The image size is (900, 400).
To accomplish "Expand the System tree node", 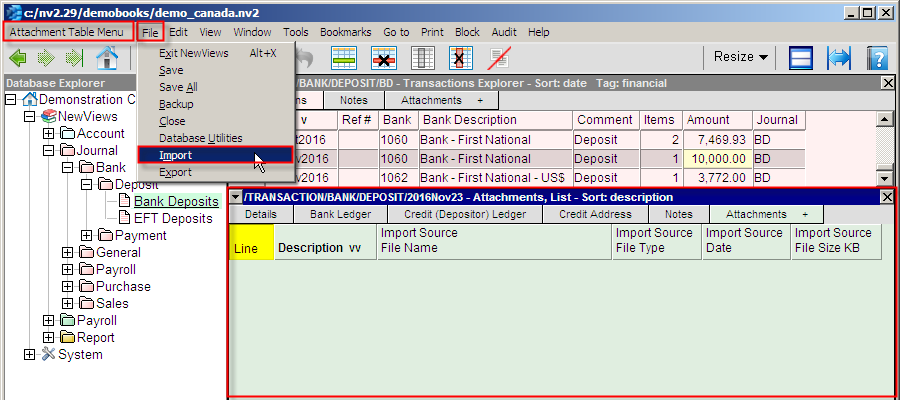I will coord(29,355).
